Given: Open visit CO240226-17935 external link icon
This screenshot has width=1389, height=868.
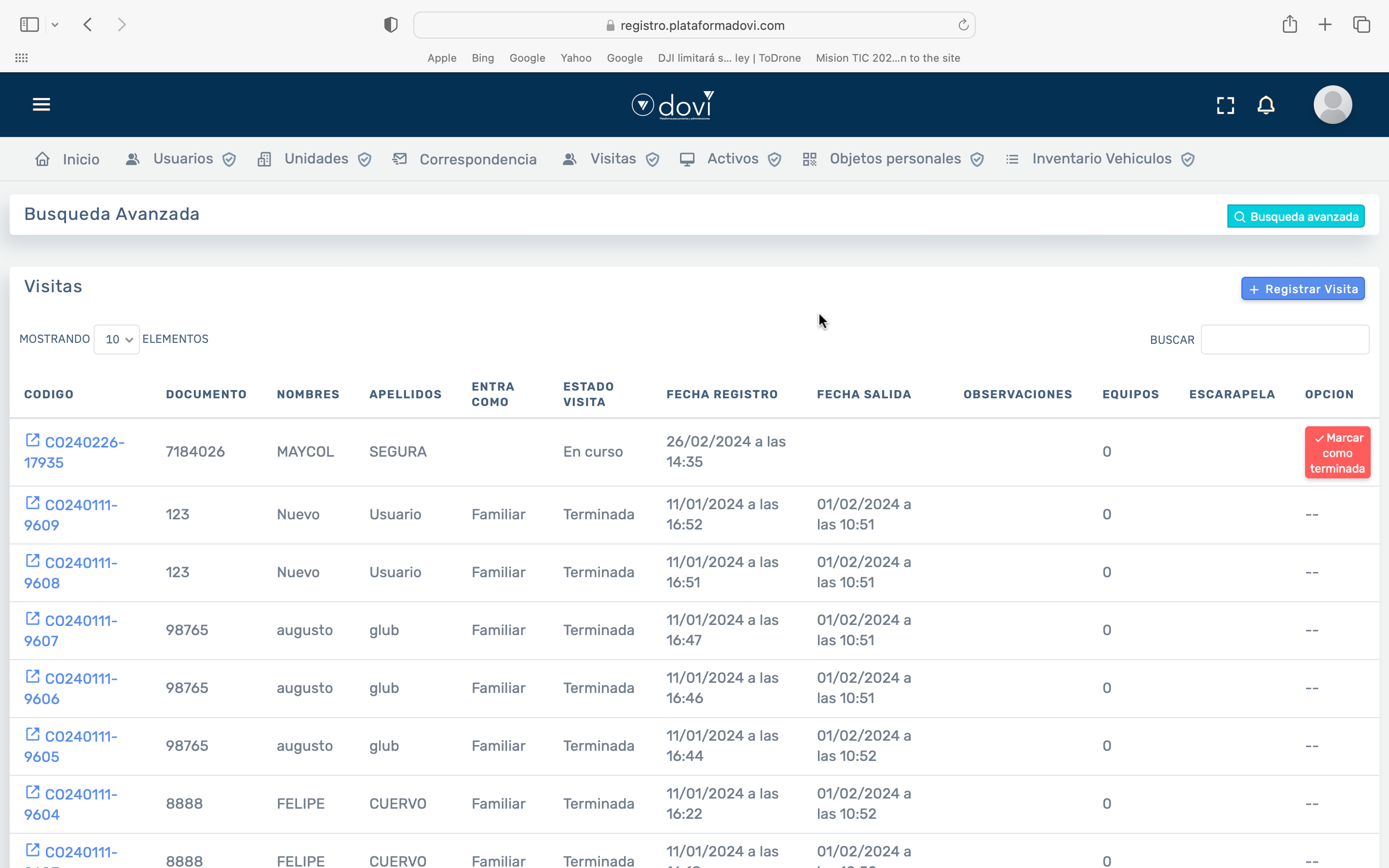Looking at the screenshot, I should 33,440.
